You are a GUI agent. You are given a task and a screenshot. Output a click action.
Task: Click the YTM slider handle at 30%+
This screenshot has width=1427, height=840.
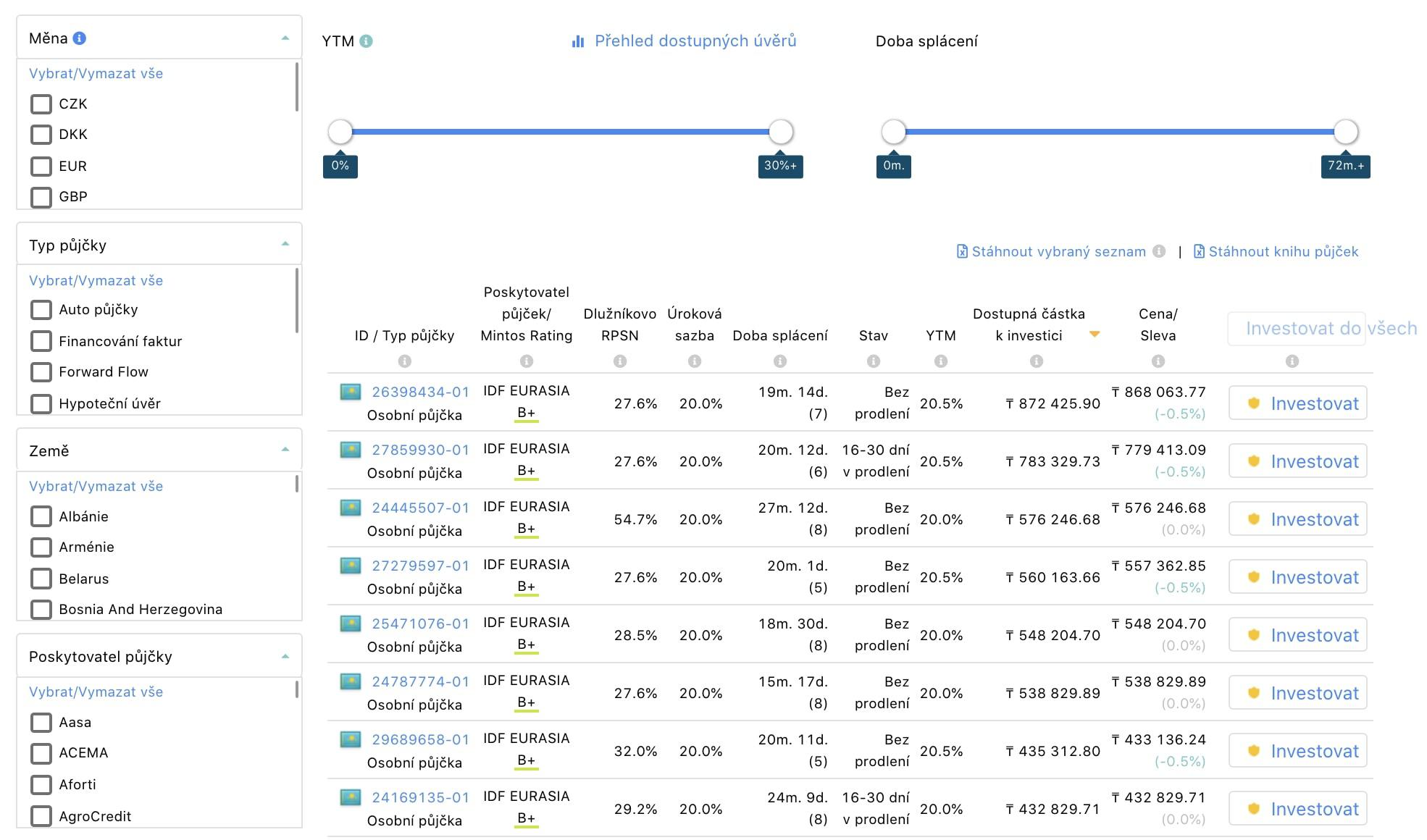pyautogui.click(x=780, y=132)
